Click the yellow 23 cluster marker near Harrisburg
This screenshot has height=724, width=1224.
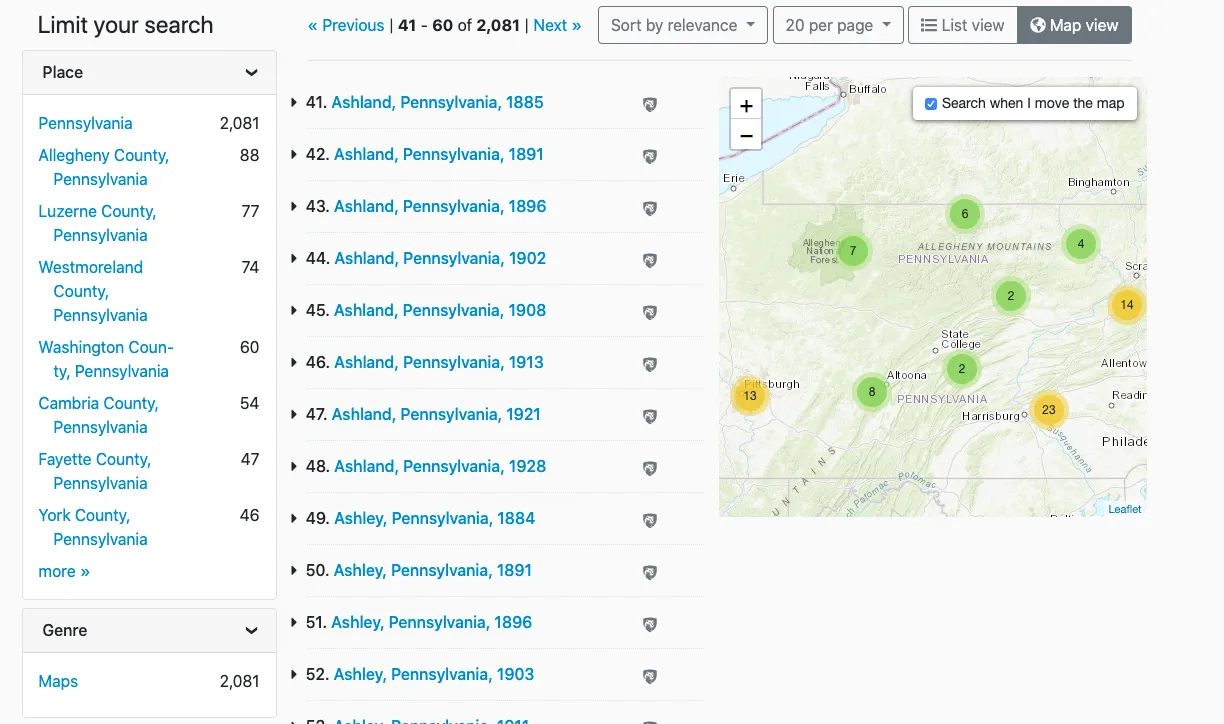click(1048, 409)
